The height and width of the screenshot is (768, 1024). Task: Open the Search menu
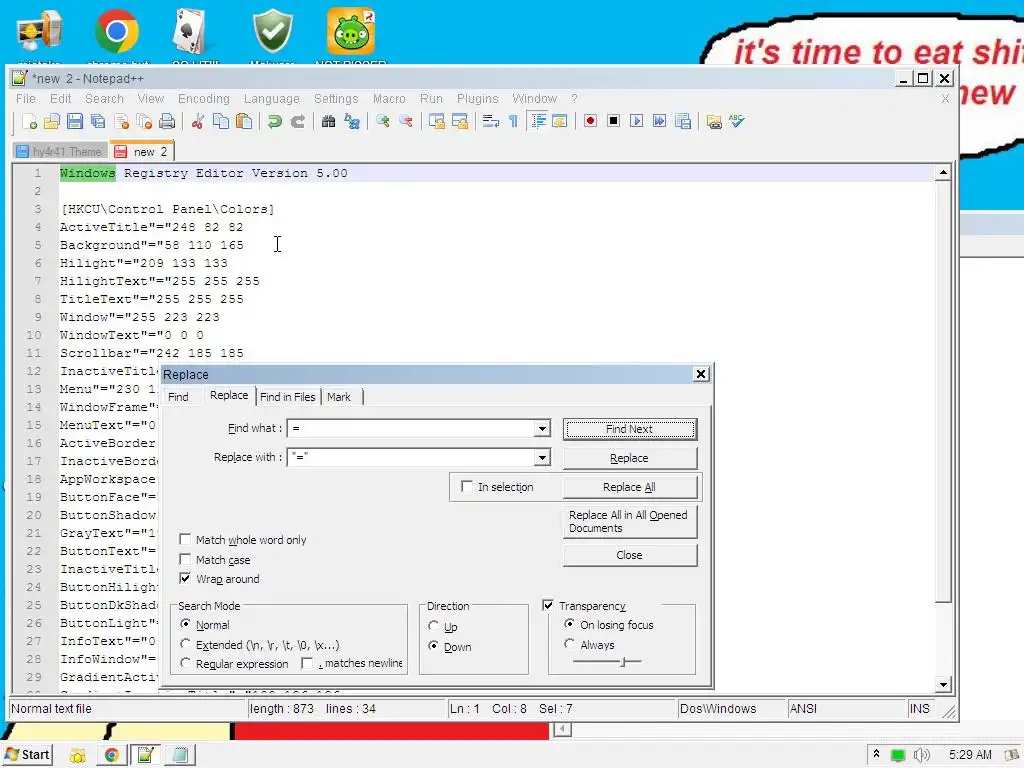tap(104, 99)
